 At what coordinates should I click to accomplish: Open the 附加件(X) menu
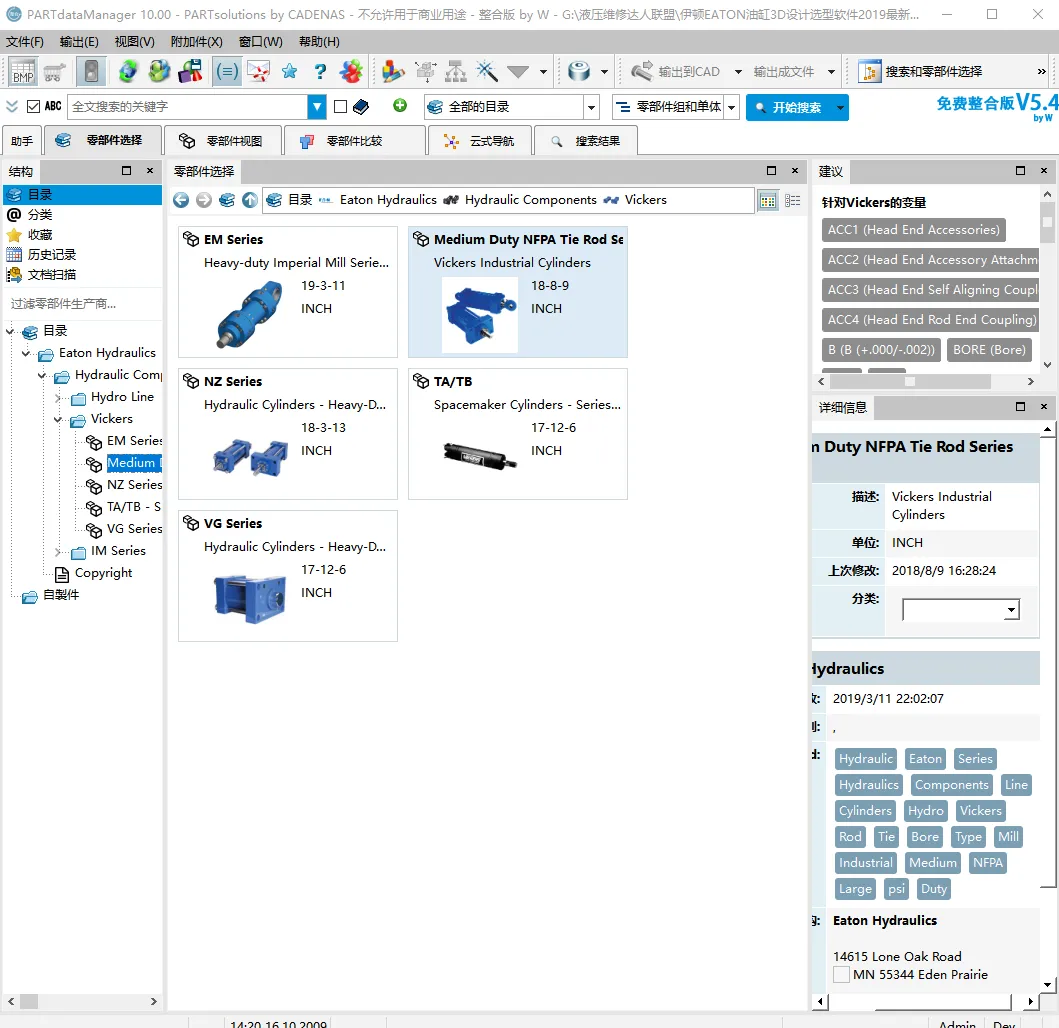click(197, 42)
